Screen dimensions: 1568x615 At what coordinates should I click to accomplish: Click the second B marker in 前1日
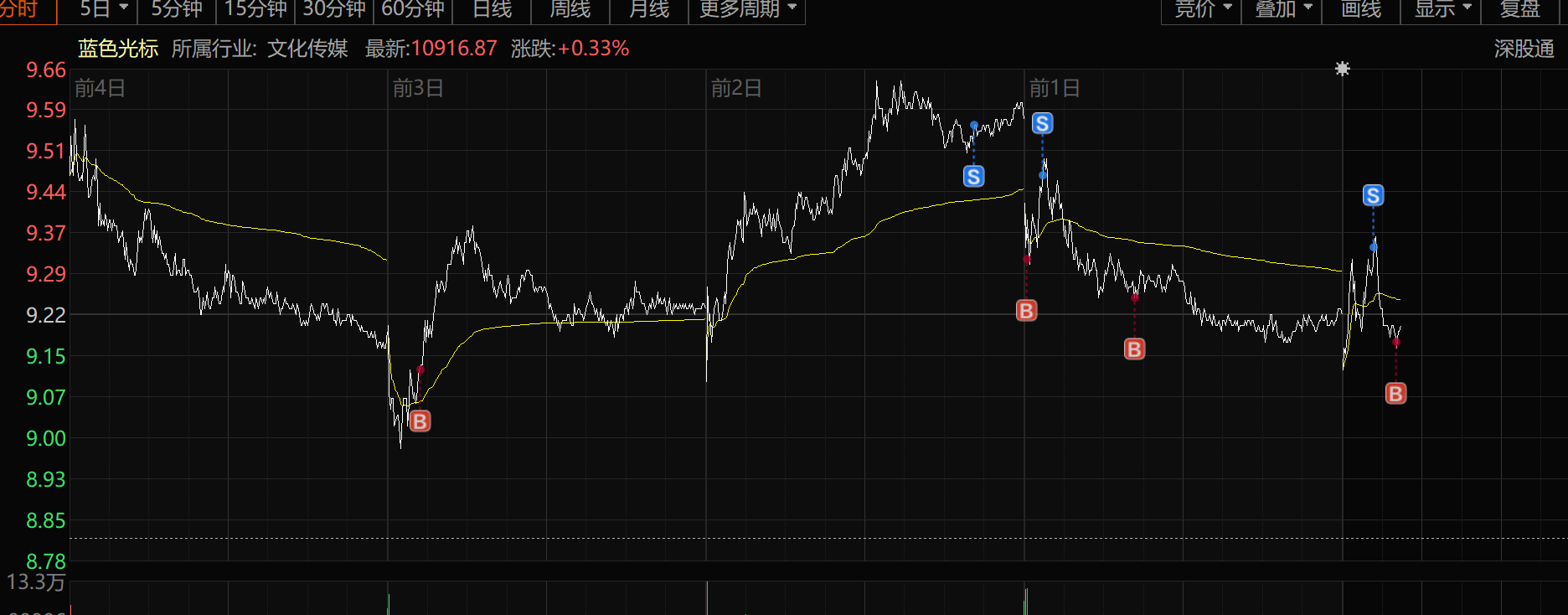(x=1134, y=349)
